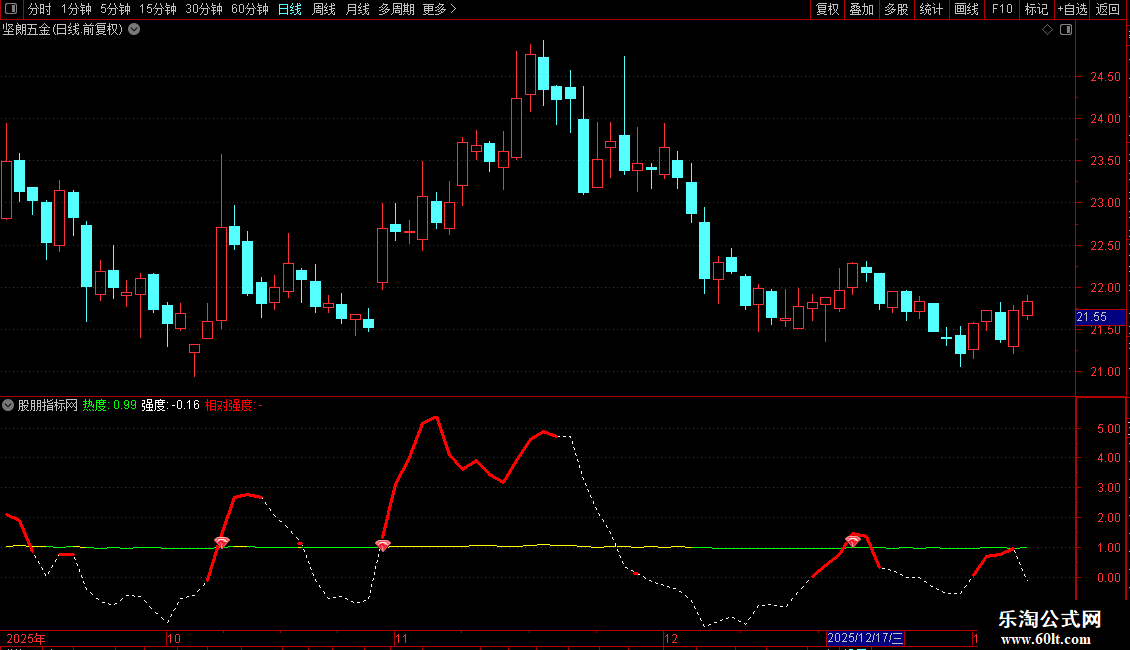The height and width of the screenshot is (650, 1130).
Task: Click the 坚朗五金(日线.前复权) chart title
Action: coord(63,30)
